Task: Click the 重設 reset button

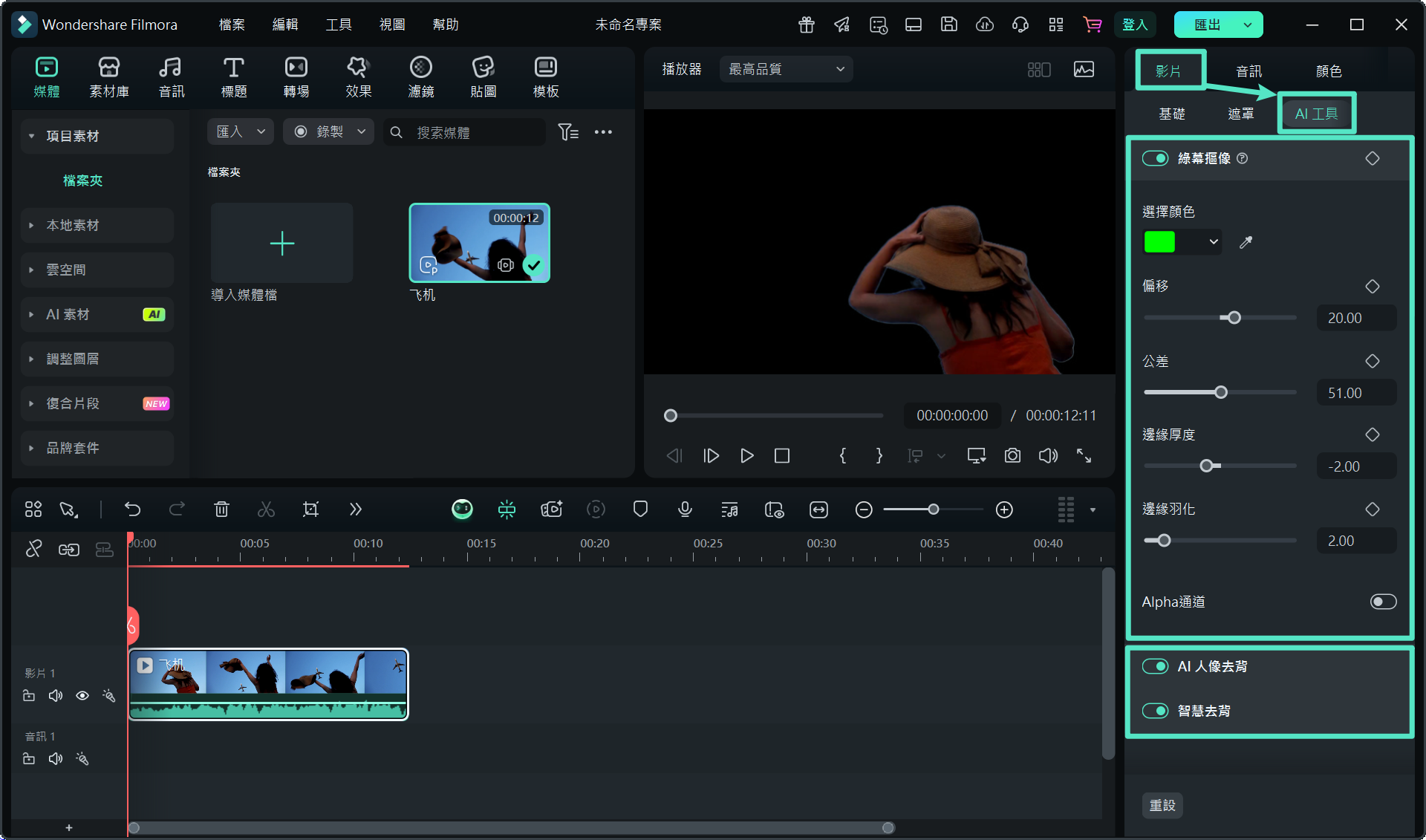Action: pyautogui.click(x=1162, y=805)
